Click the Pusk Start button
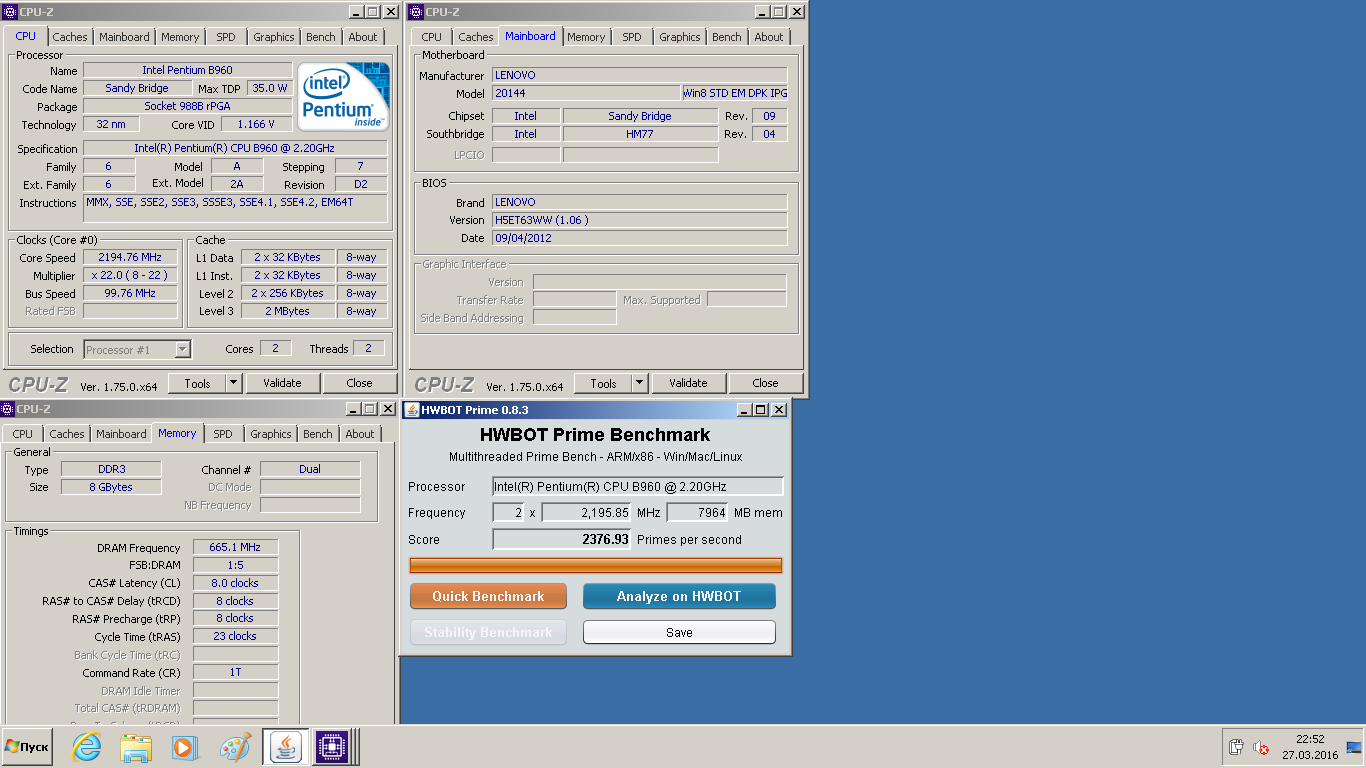Image resolution: width=1366 pixels, height=768 pixels. click(x=27, y=747)
